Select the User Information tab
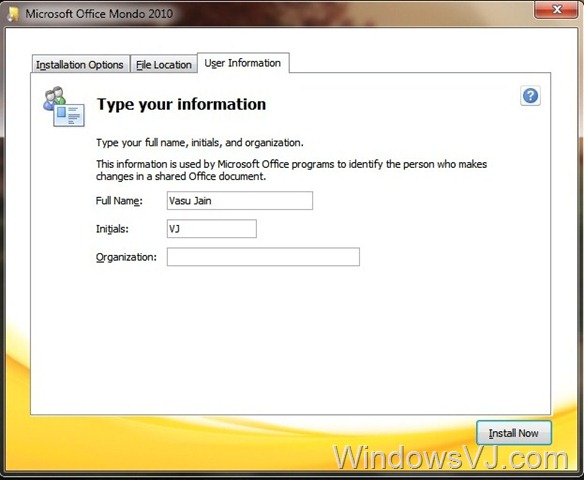Image resolution: width=584 pixels, height=480 pixels. tap(243, 63)
